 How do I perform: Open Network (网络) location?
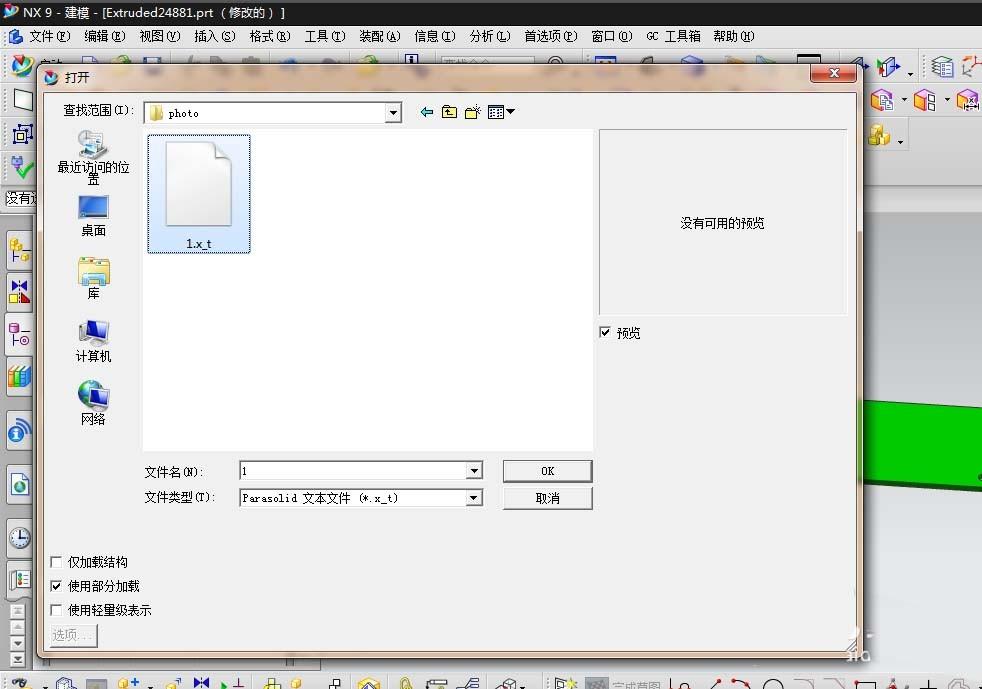tap(93, 403)
